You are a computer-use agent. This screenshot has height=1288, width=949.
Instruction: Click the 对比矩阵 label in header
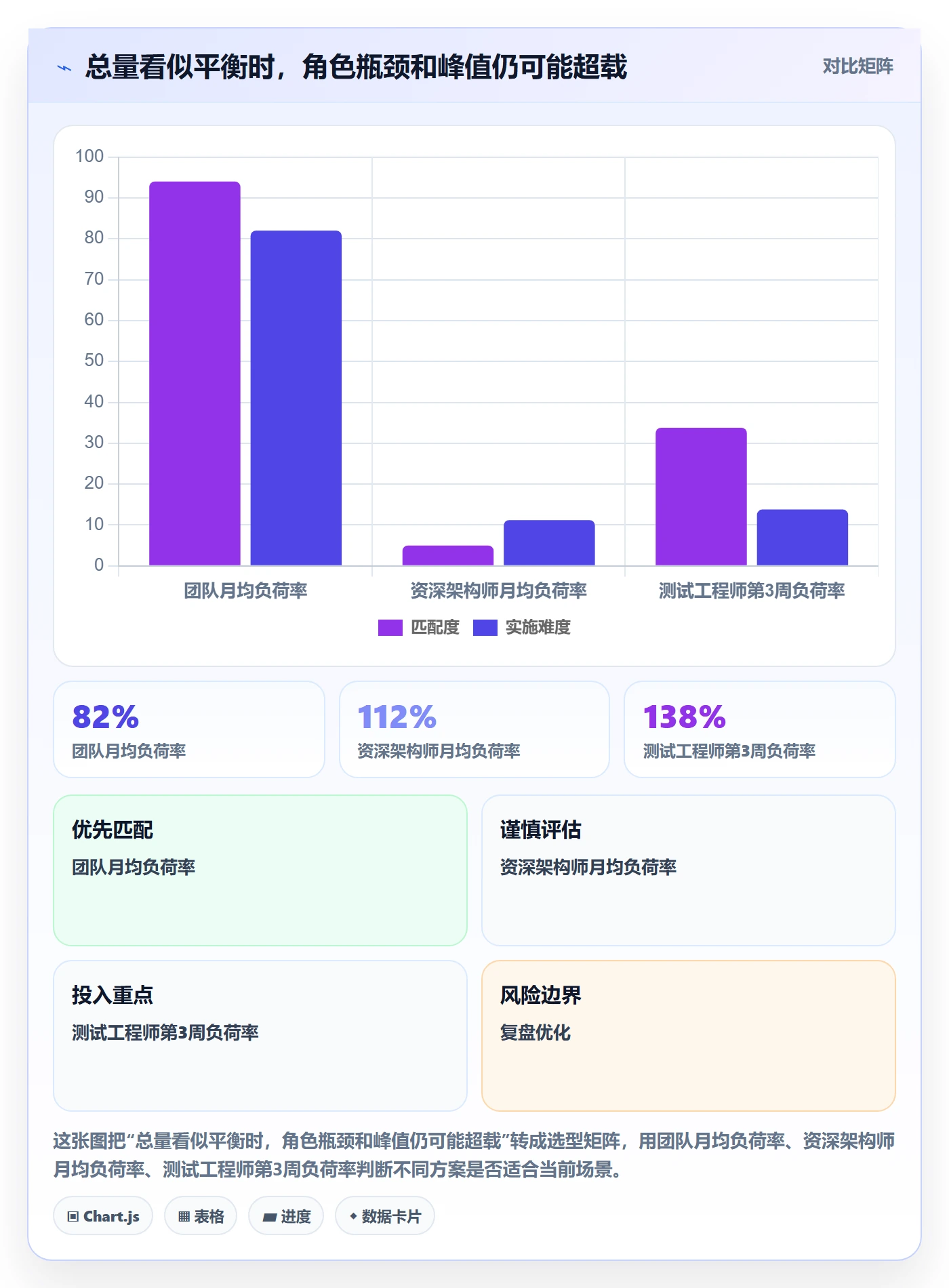point(857,66)
